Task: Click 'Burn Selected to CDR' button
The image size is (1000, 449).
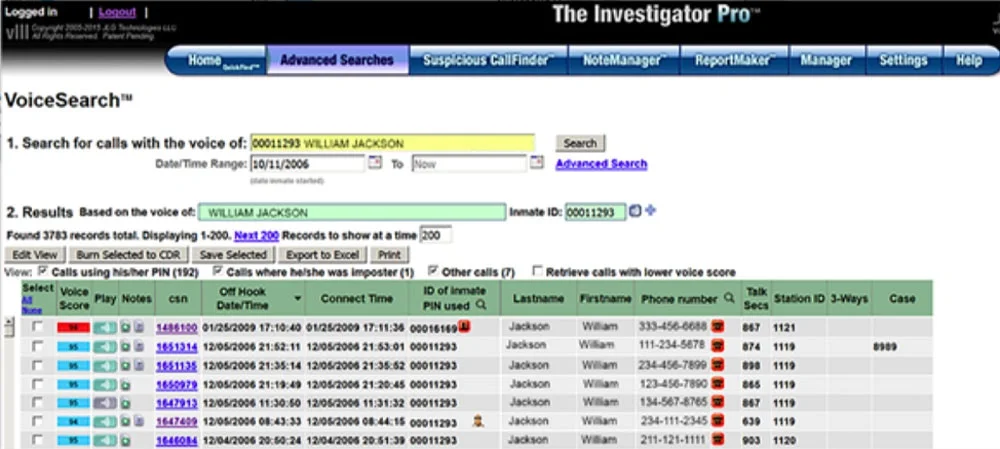Action: 128,254
